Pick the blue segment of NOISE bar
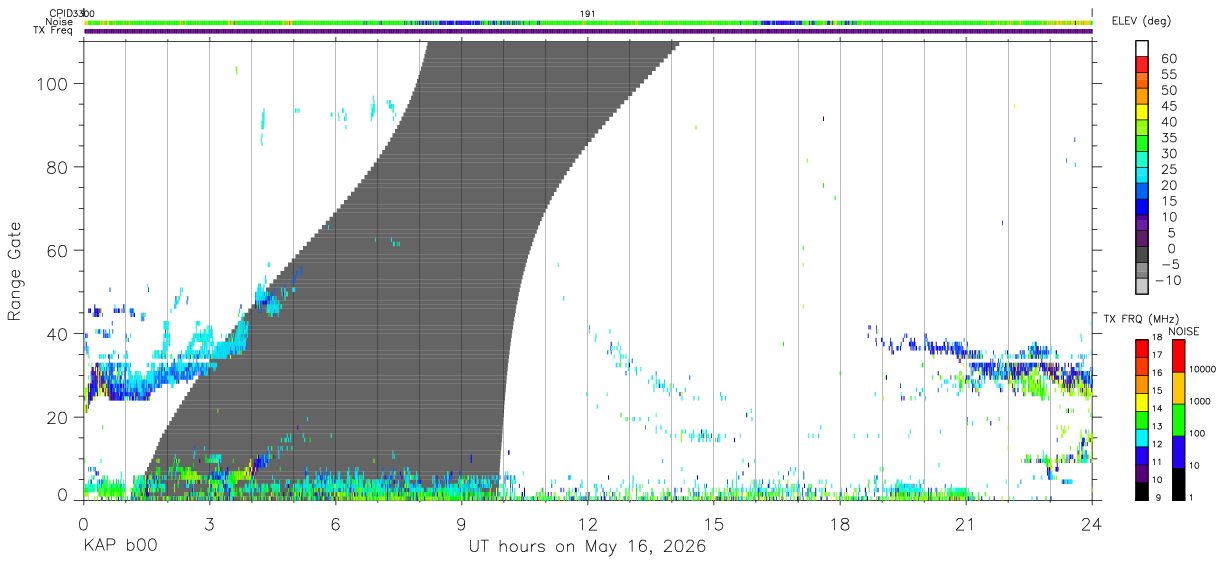1228x567 pixels. 1178,451
